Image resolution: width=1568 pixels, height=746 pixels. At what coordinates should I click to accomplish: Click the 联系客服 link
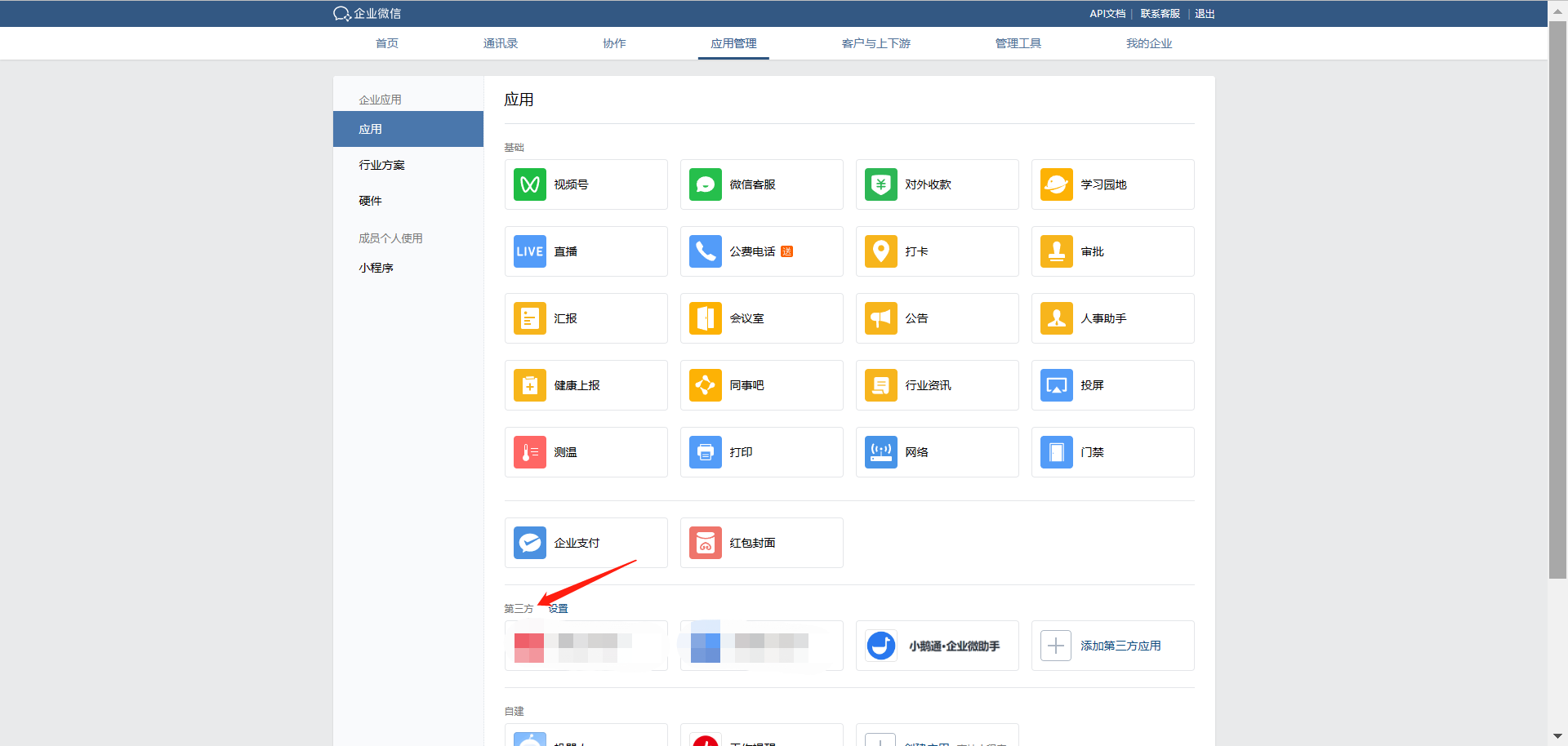[1160, 14]
